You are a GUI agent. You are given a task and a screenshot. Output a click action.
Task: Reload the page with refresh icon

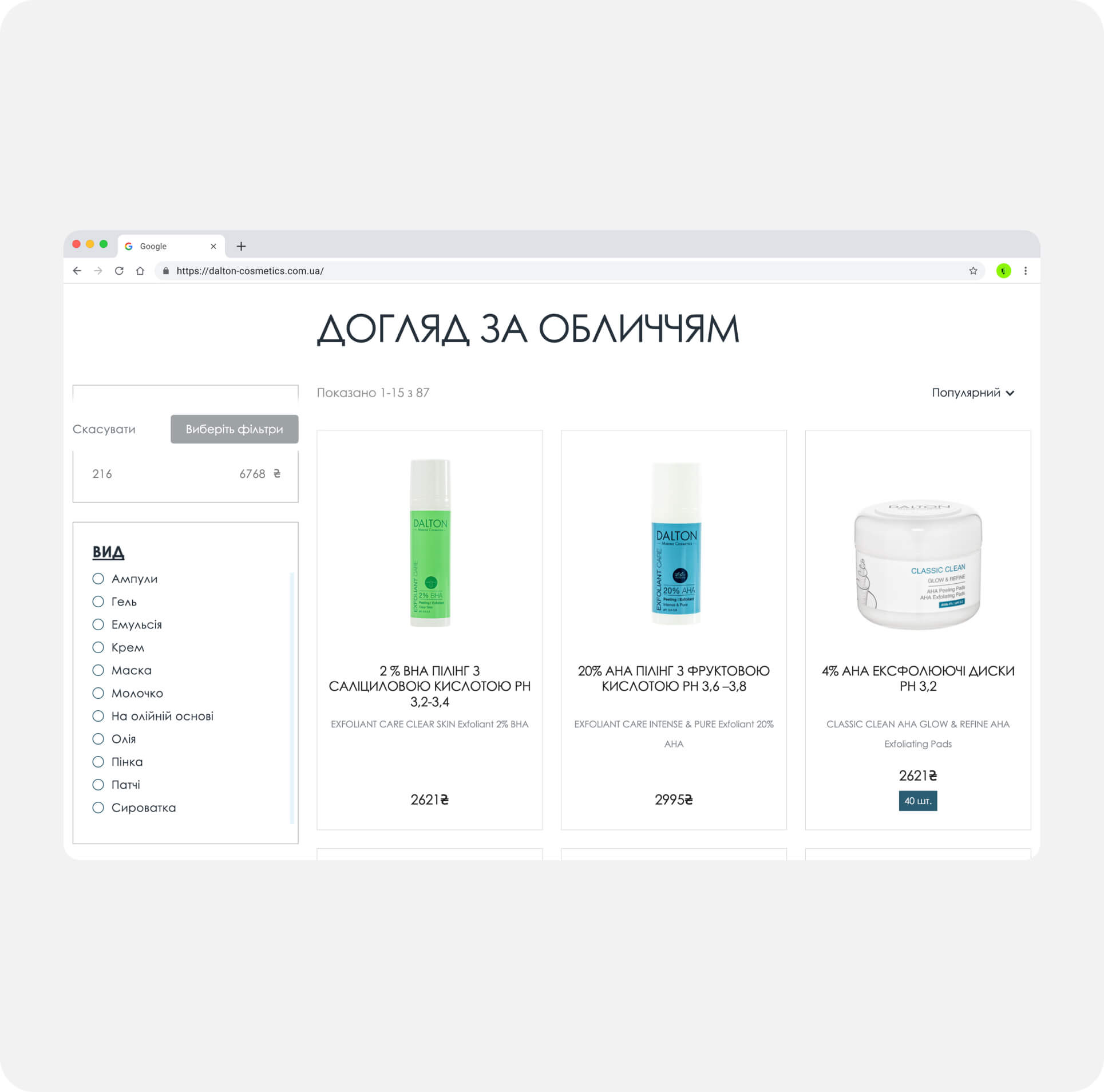coord(119,271)
